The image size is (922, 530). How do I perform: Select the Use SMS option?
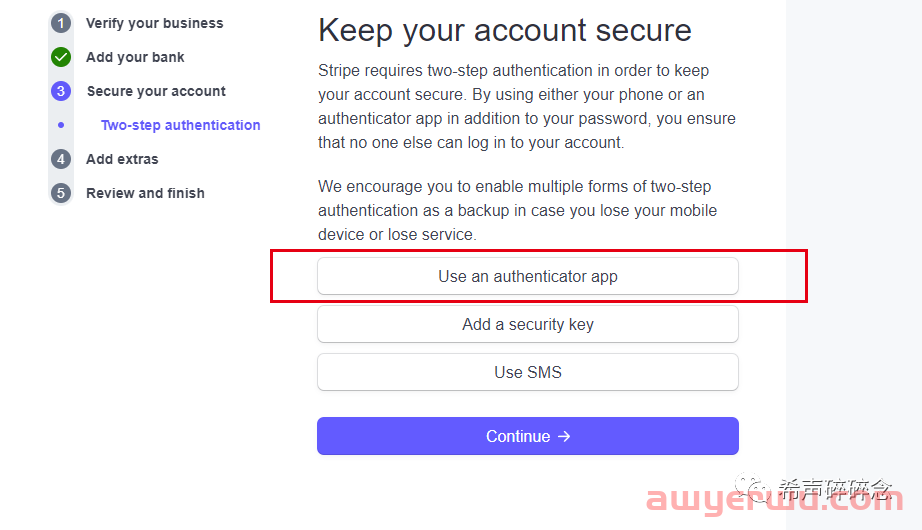coord(527,372)
